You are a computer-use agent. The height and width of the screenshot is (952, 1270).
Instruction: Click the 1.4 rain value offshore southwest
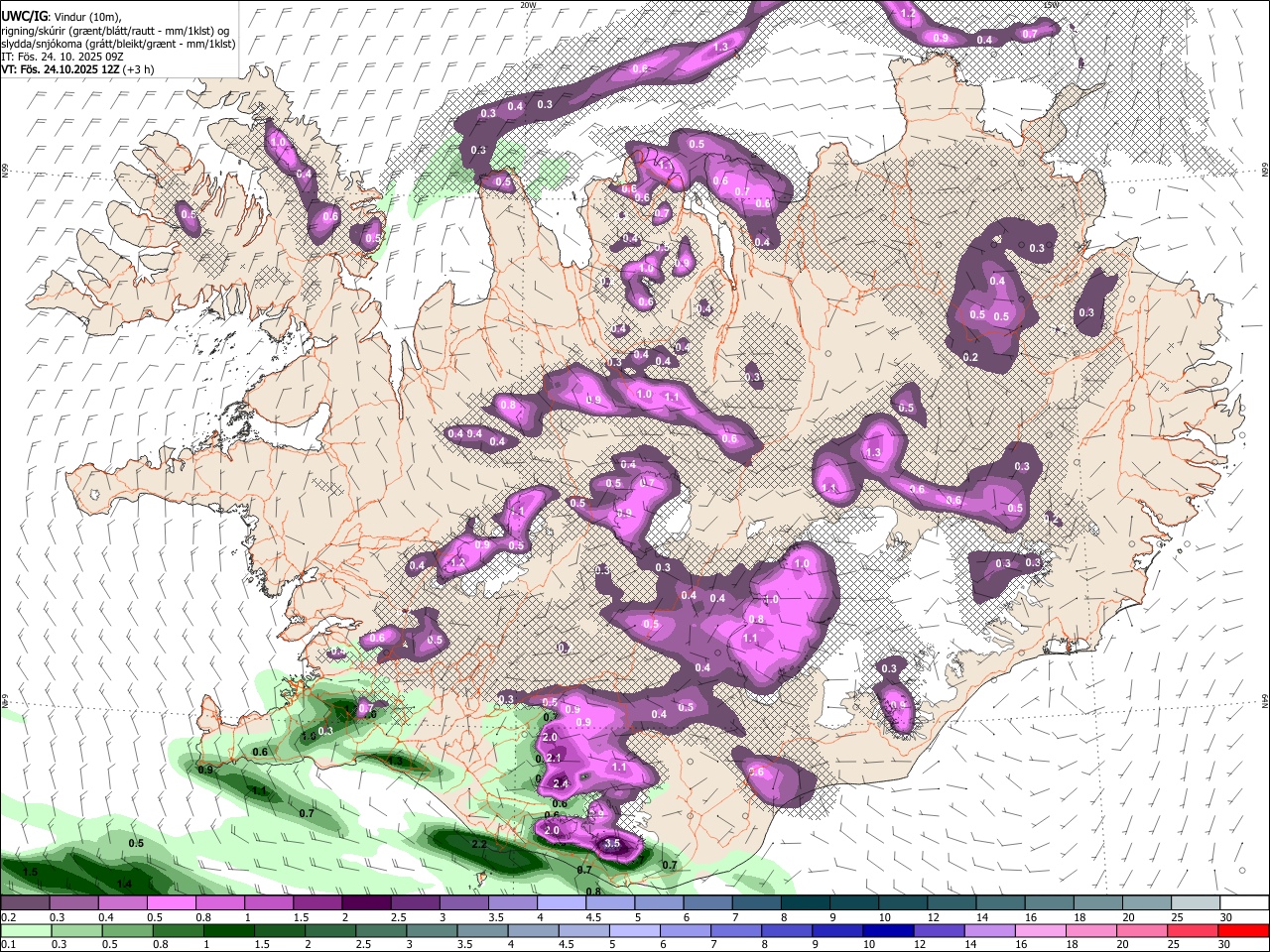pyautogui.click(x=124, y=884)
